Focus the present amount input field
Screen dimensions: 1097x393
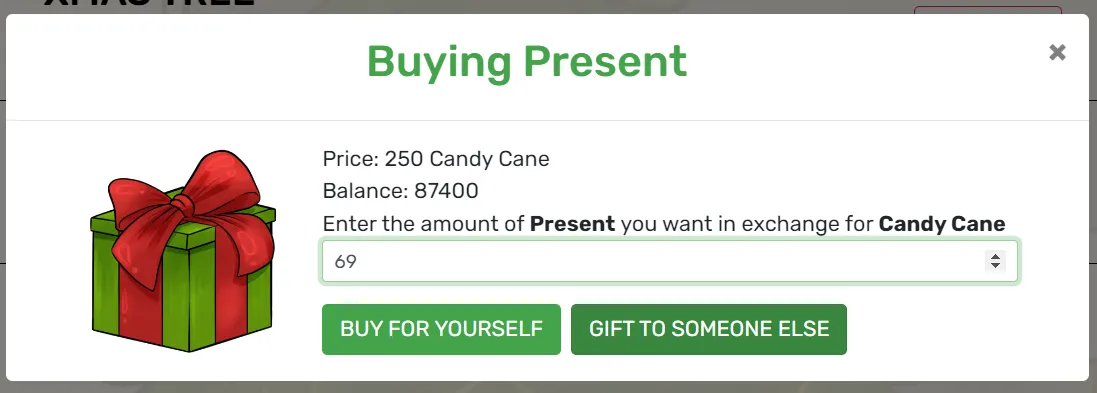(x=670, y=262)
